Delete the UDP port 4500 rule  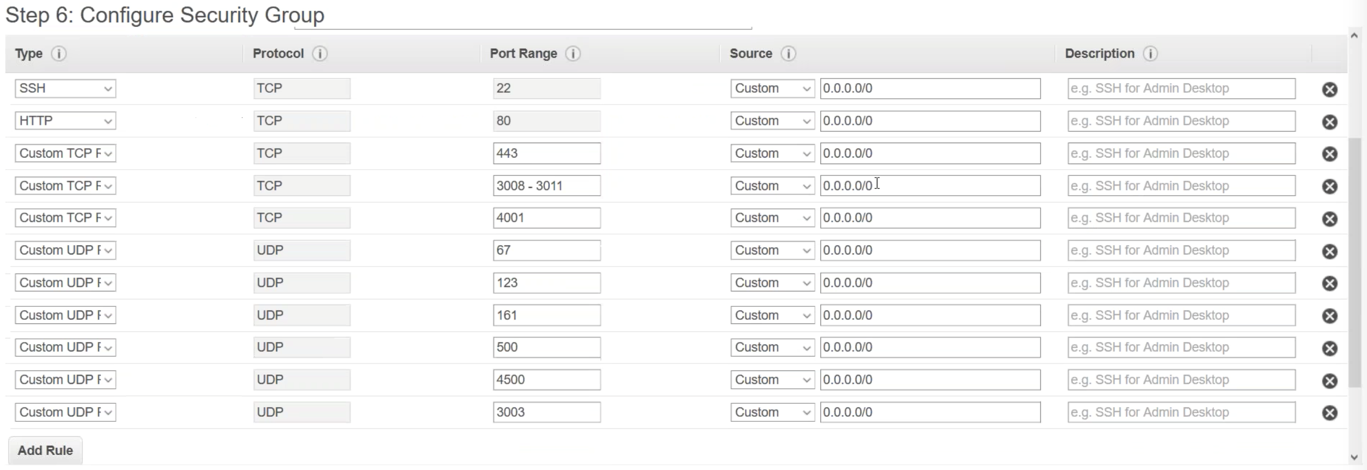click(1330, 381)
